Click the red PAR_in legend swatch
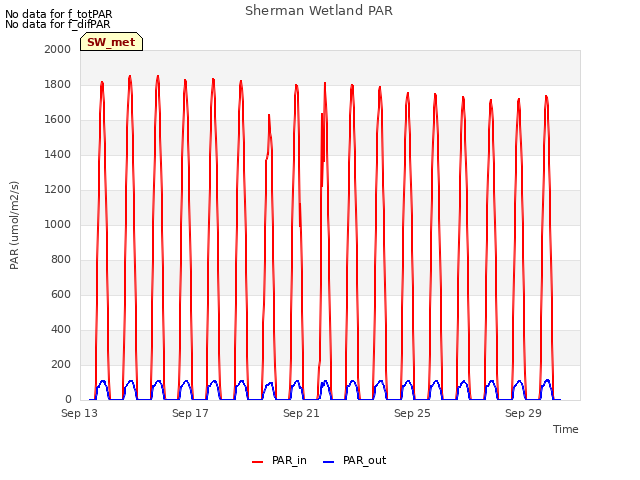640x480 pixels. click(x=258, y=462)
